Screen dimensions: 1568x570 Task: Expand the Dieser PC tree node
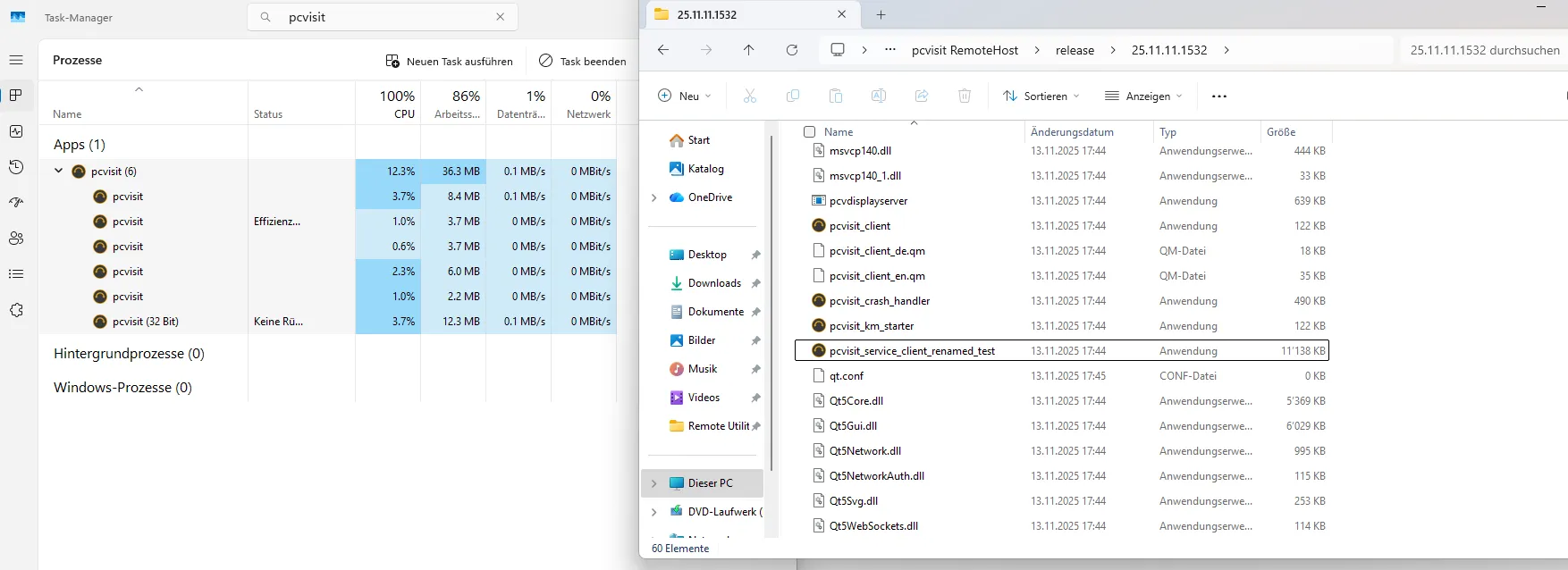(654, 483)
